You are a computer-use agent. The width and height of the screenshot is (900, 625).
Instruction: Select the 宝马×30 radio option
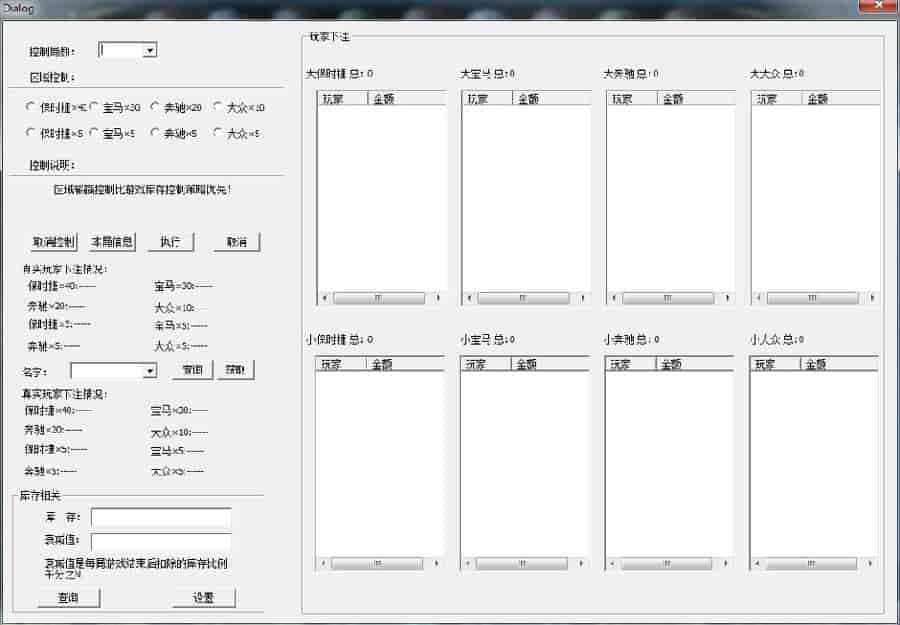93,107
